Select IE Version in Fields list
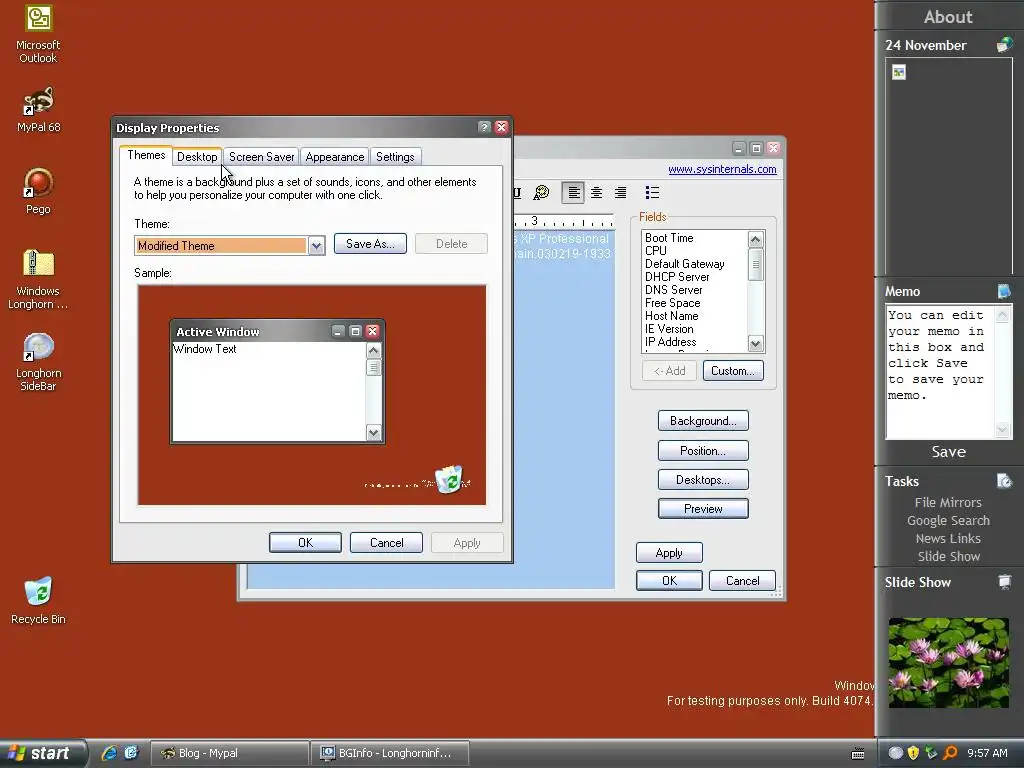 pos(669,329)
